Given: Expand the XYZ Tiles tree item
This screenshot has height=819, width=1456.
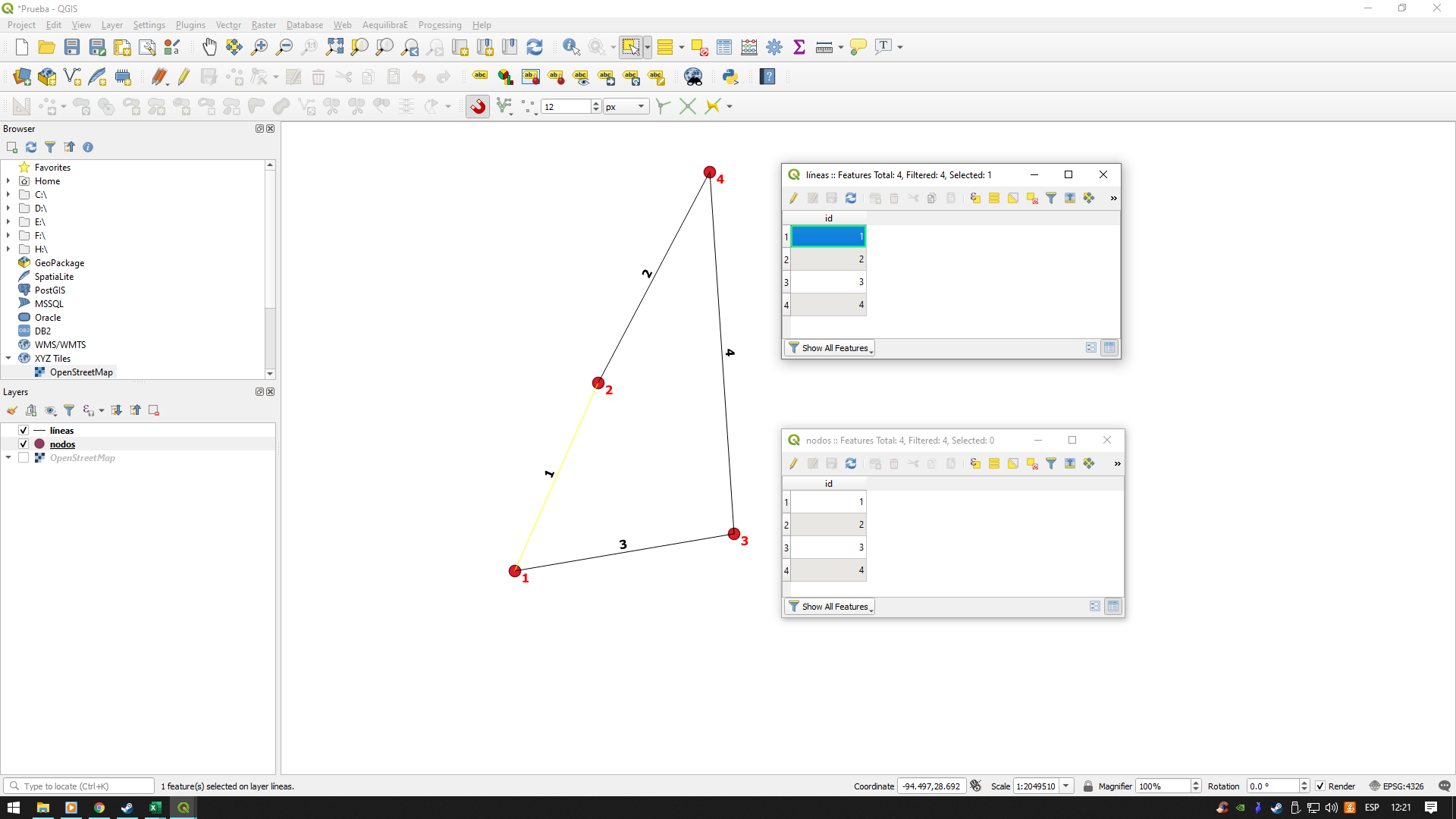Looking at the screenshot, I should [8, 358].
